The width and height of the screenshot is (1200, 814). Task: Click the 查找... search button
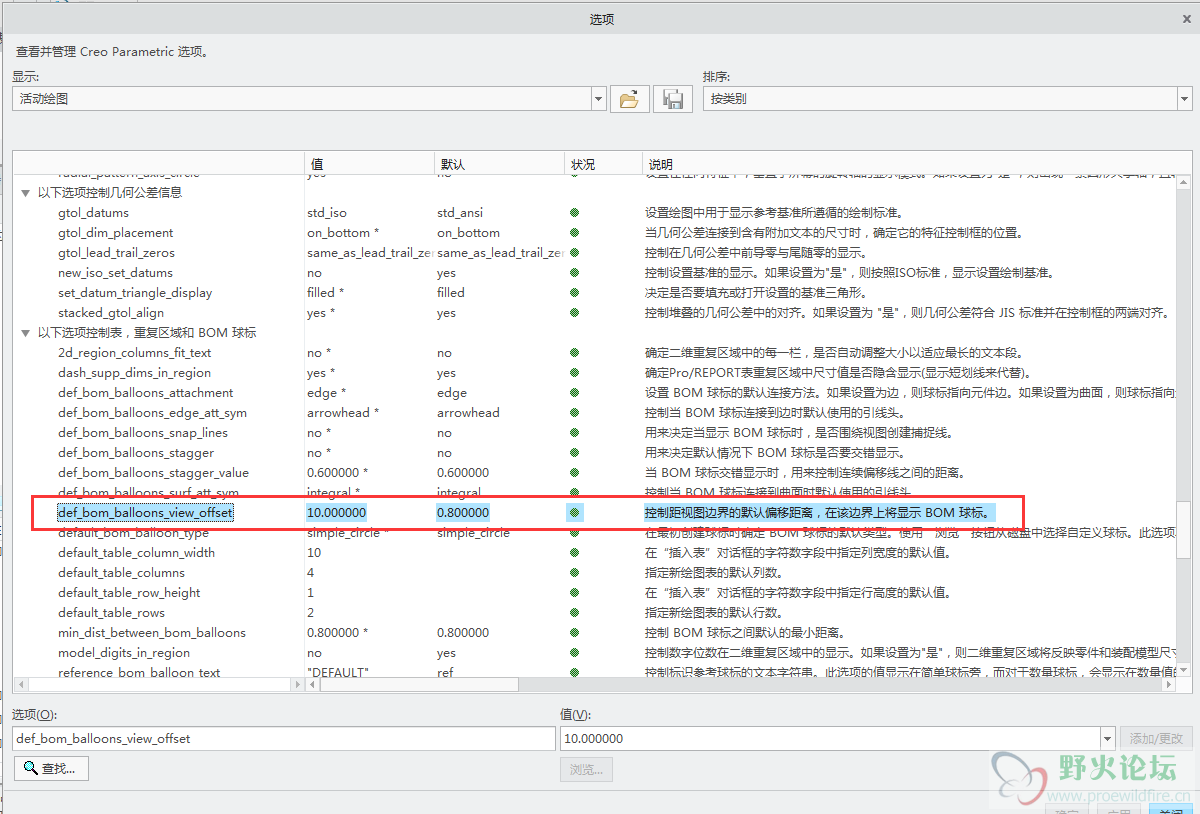[x=51, y=768]
